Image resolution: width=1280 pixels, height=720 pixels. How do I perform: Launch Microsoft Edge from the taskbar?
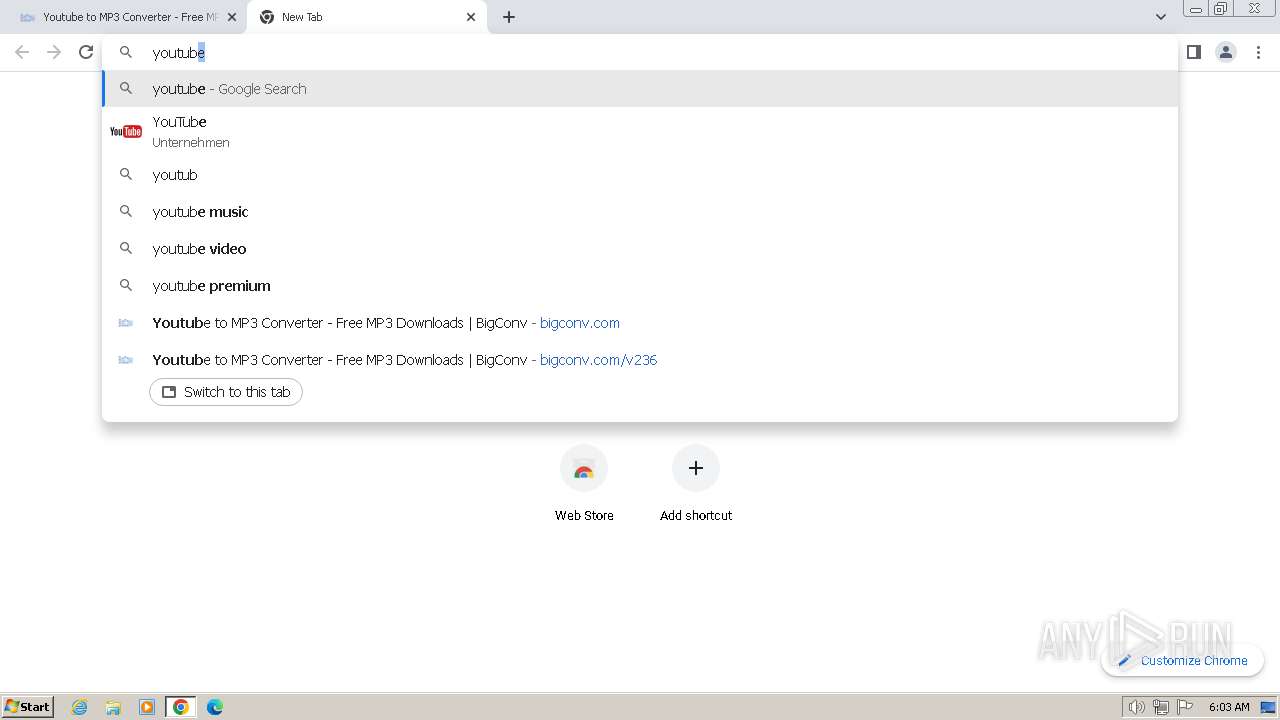click(x=214, y=707)
